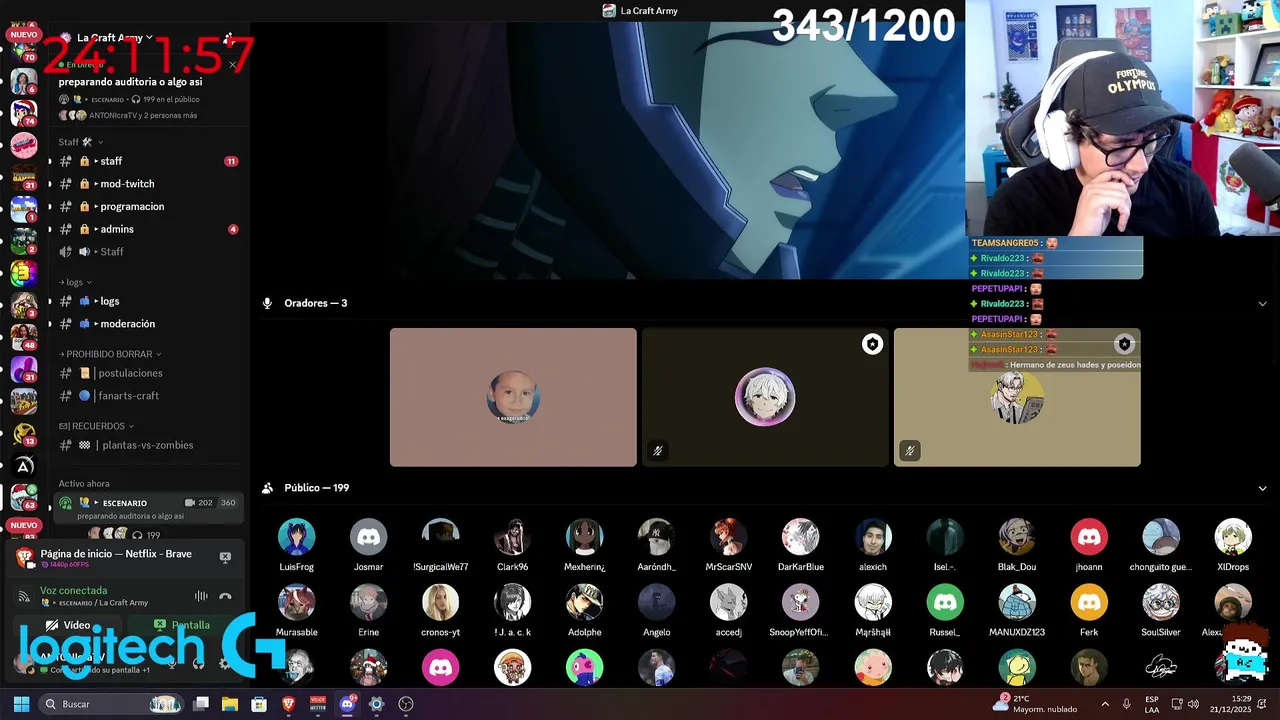Stop streaming the Brave screen share
Viewport: 1280px width, 720px height.
pyautogui.click(x=225, y=557)
